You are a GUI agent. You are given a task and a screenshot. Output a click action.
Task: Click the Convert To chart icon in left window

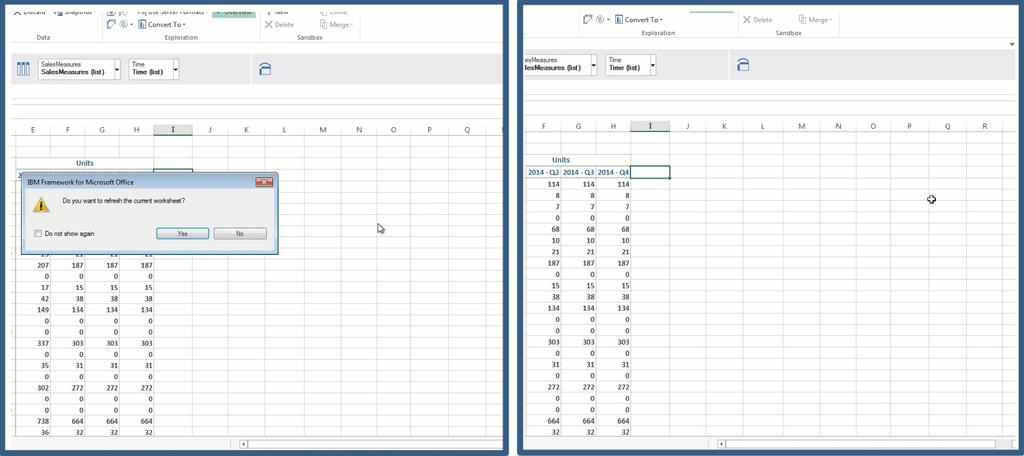point(142,25)
